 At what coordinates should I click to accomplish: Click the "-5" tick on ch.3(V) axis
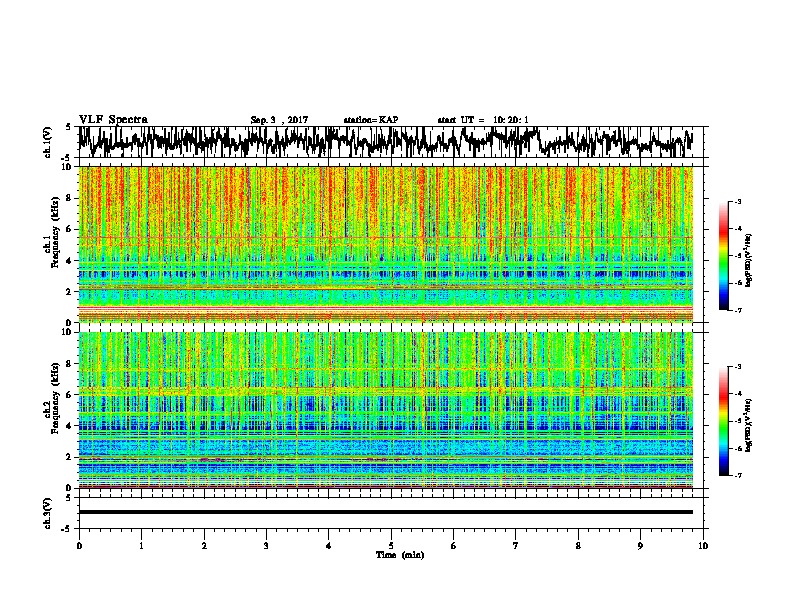pyautogui.click(x=68, y=529)
